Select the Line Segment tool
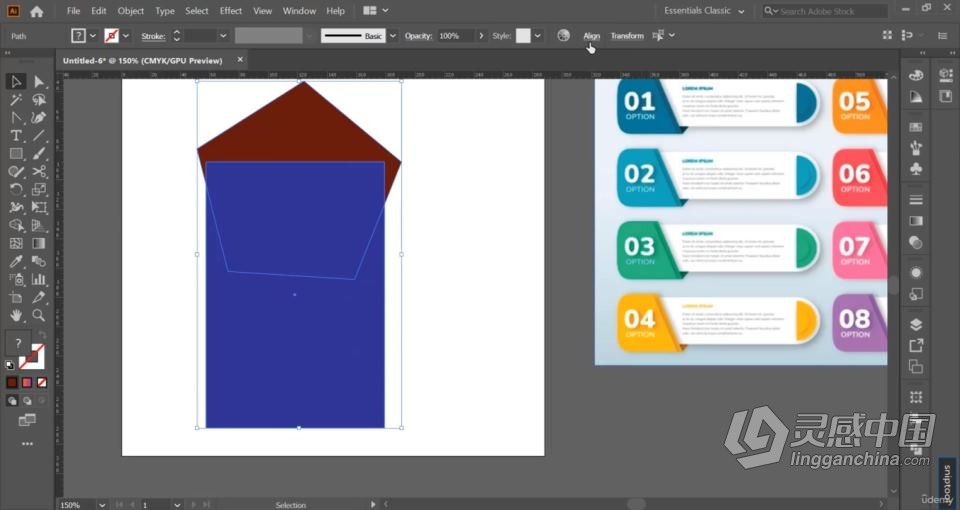Viewport: 960px width, 510px height. (x=39, y=135)
